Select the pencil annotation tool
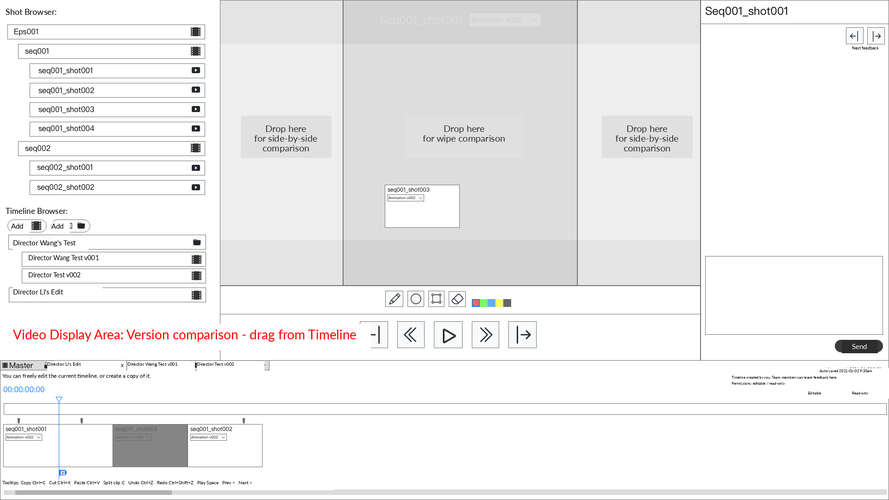This screenshot has height=500, width=889. coord(394,299)
